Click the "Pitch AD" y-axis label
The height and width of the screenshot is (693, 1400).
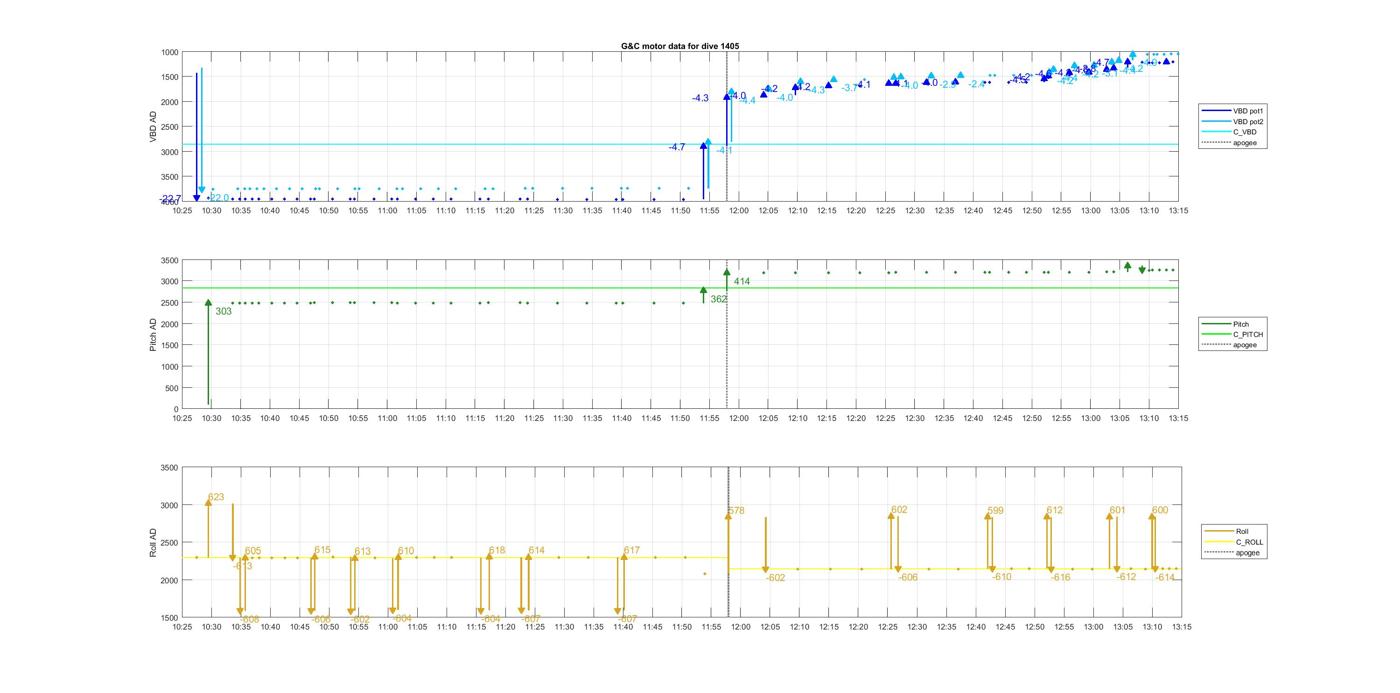pyautogui.click(x=154, y=334)
